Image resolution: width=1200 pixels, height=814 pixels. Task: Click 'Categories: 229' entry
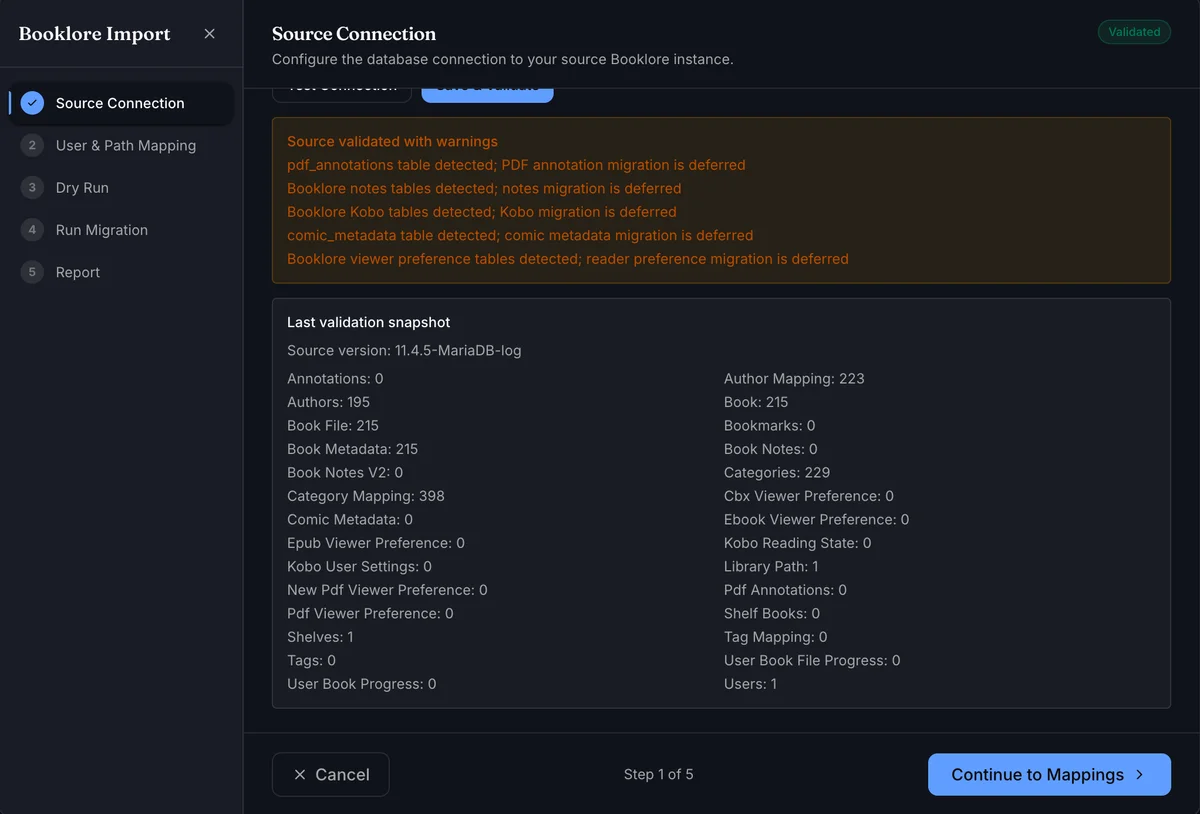click(777, 473)
